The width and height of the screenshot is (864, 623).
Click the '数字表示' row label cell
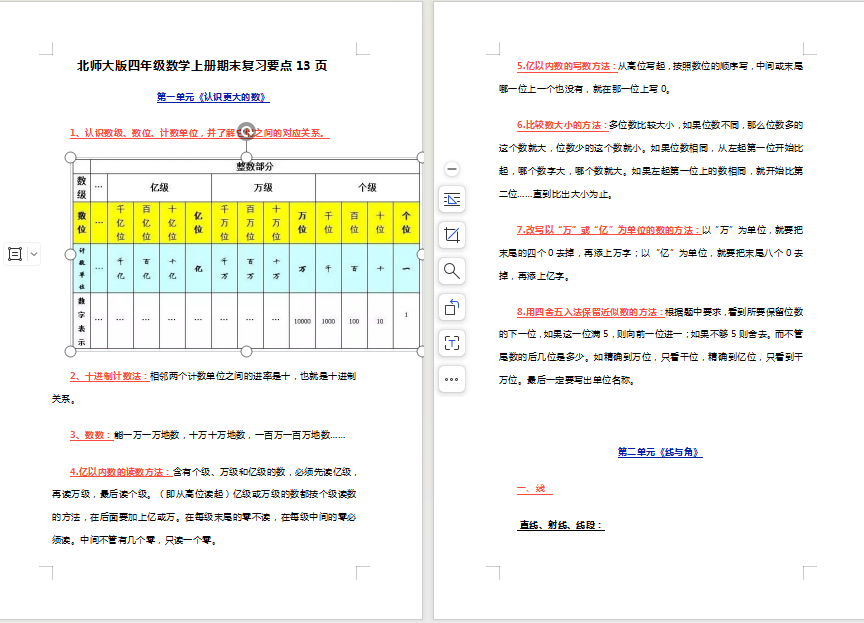tap(82, 321)
